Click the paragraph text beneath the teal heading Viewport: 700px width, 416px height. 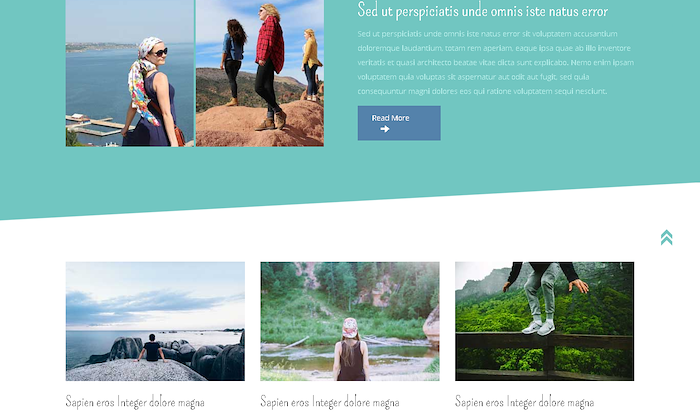(x=496, y=62)
